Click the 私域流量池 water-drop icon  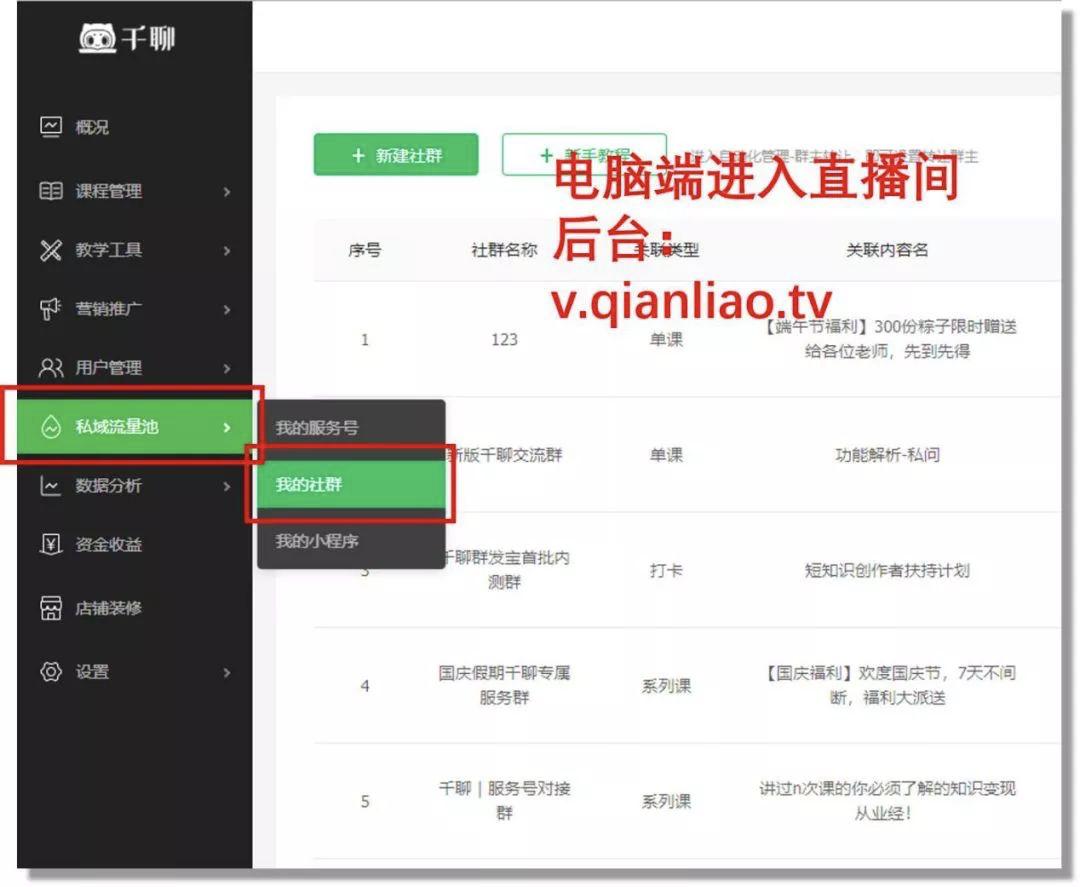50,425
